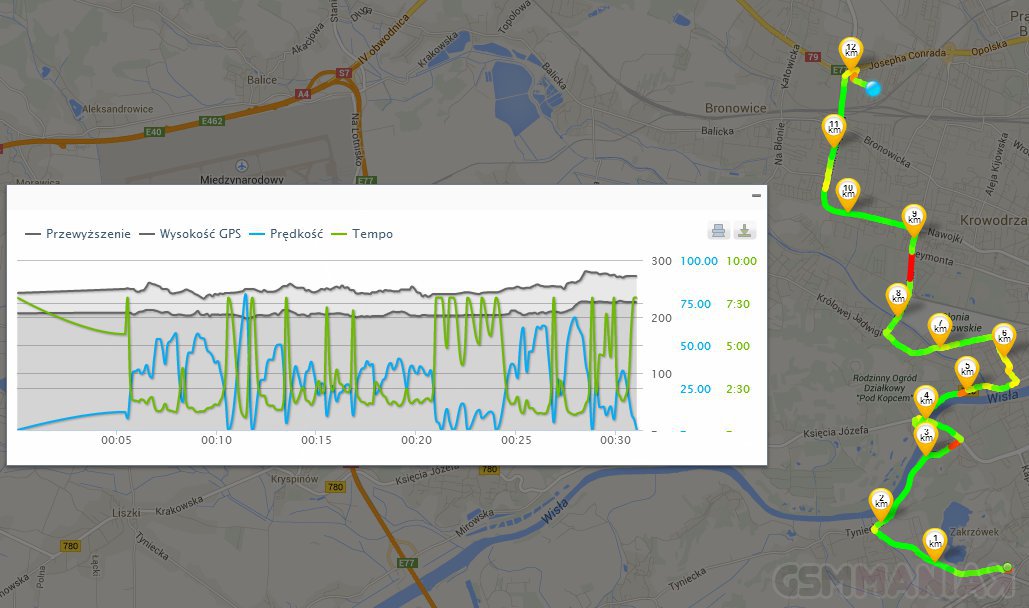Click the red route segment past 9 km
This screenshot has height=608, width=1029.
click(x=911, y=267)
